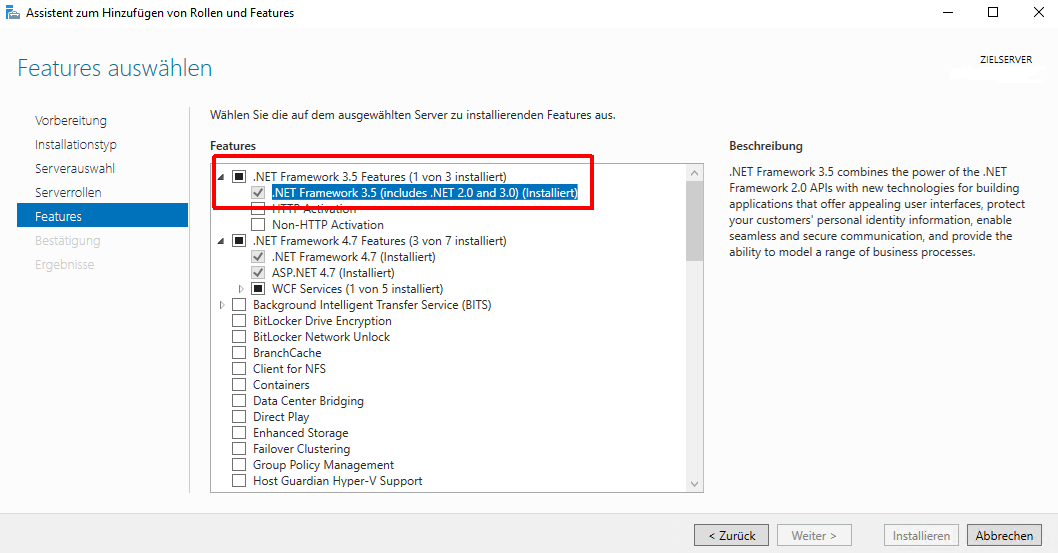Select the .NET Framework 4.7 (Installiert) row
Image resolution: width=1058 pixels, height=553 pixels.
pos(354,257)
